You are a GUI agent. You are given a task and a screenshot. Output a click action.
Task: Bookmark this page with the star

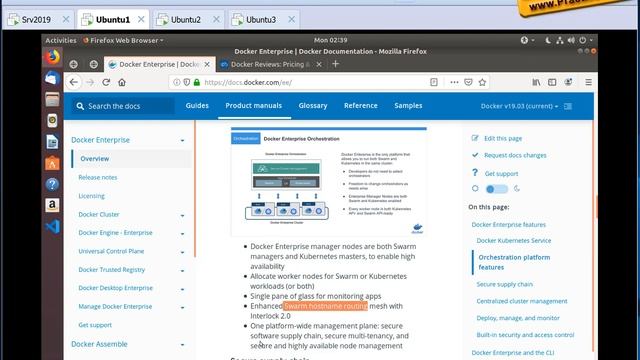[482, 82]
